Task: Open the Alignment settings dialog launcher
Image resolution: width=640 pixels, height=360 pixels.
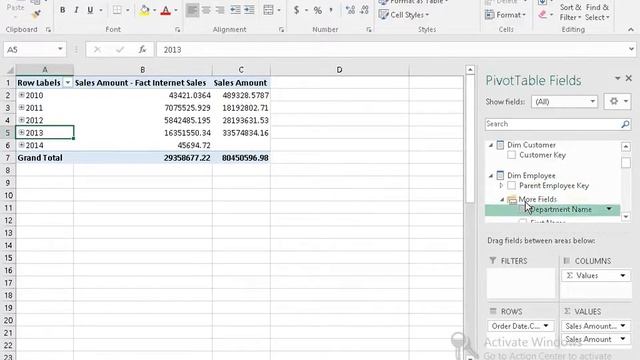Action: (281, 30)
